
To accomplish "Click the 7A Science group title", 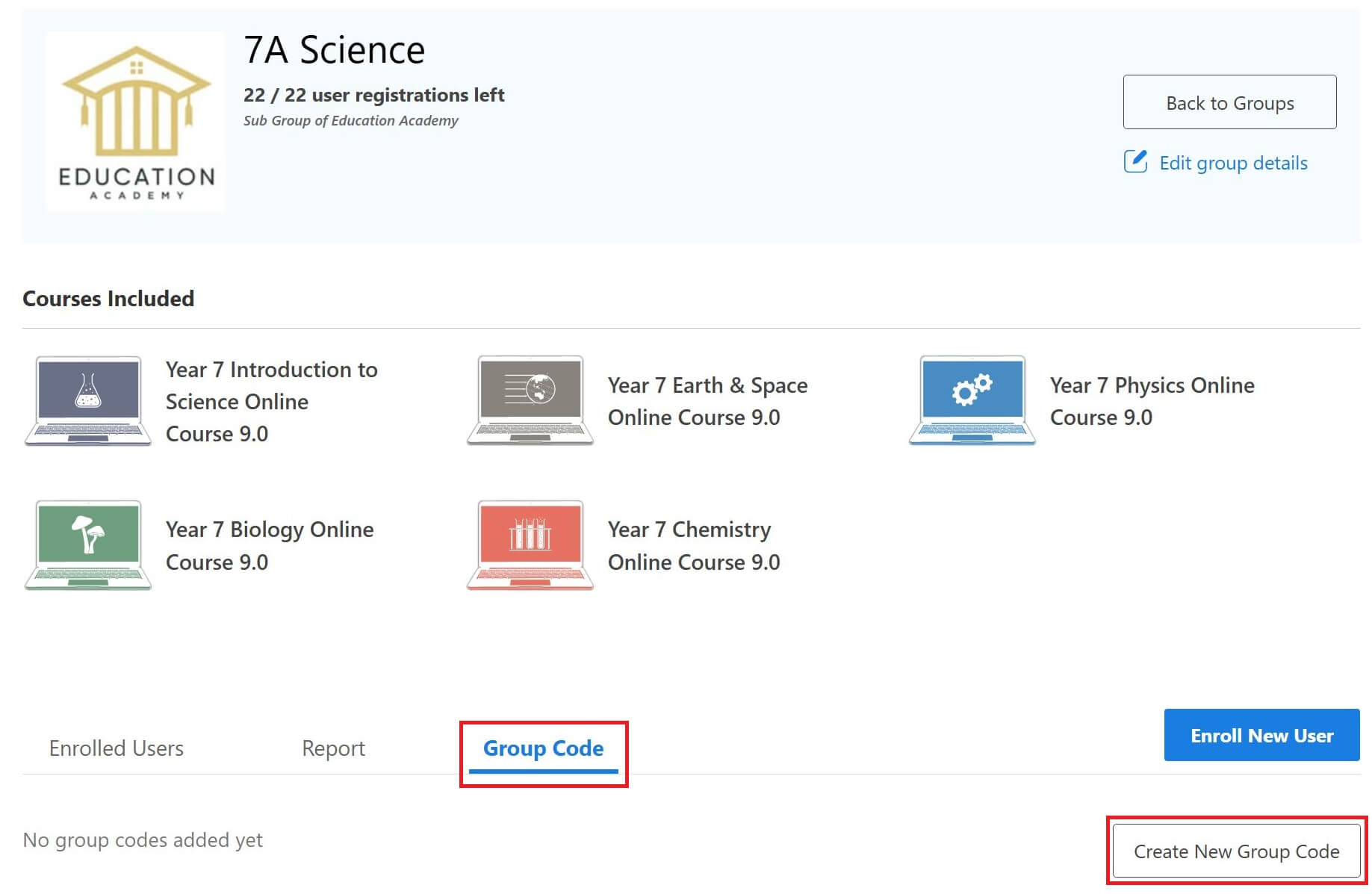I will (x=334, y=49).
